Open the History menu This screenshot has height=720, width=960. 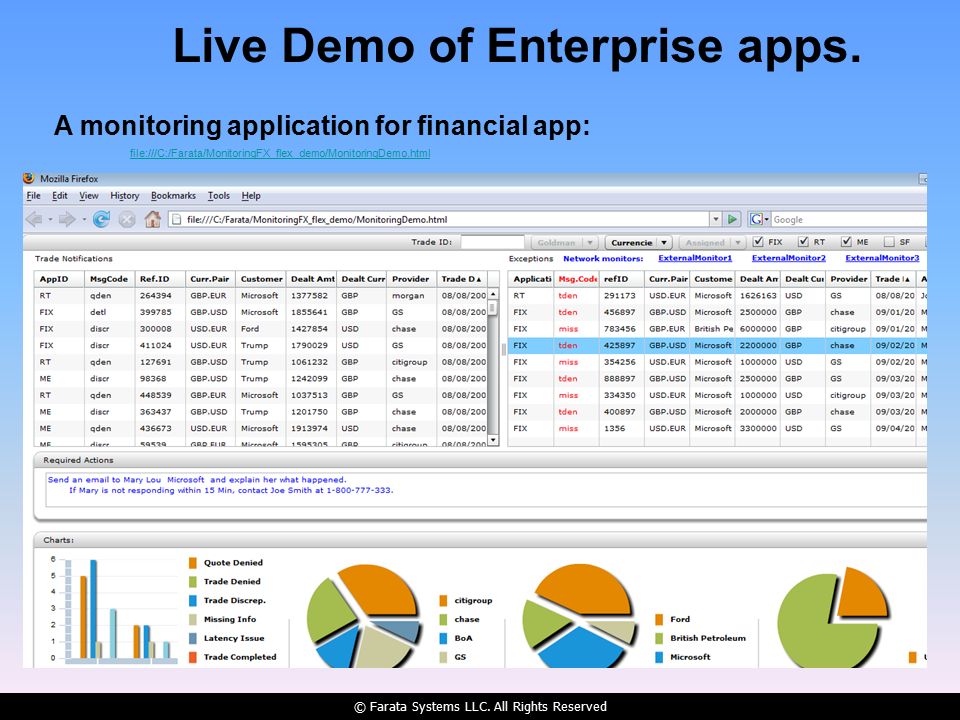click(x=124, y=196)
